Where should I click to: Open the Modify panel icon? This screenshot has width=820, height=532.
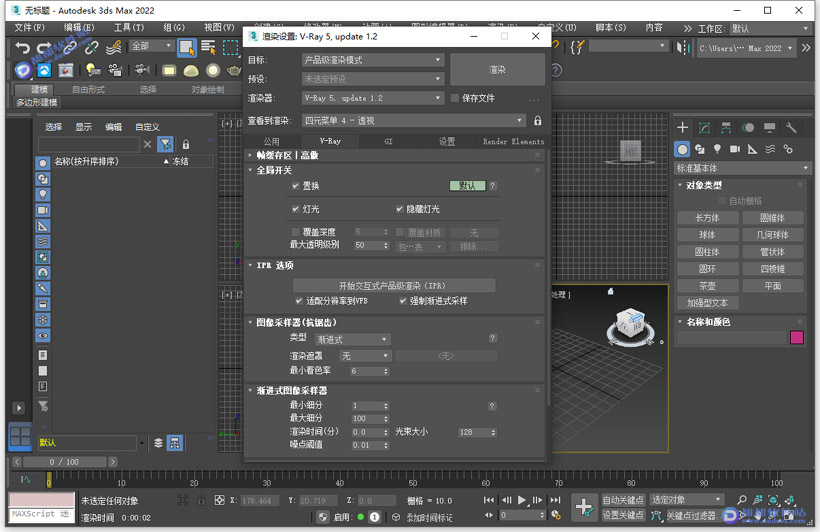[x=704, y=128]
